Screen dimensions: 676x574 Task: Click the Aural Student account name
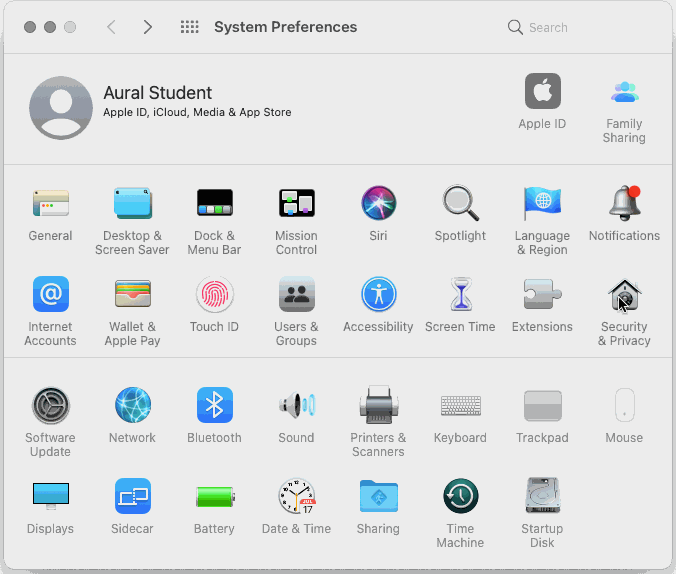pyautogui.click(x=157, y=93)
